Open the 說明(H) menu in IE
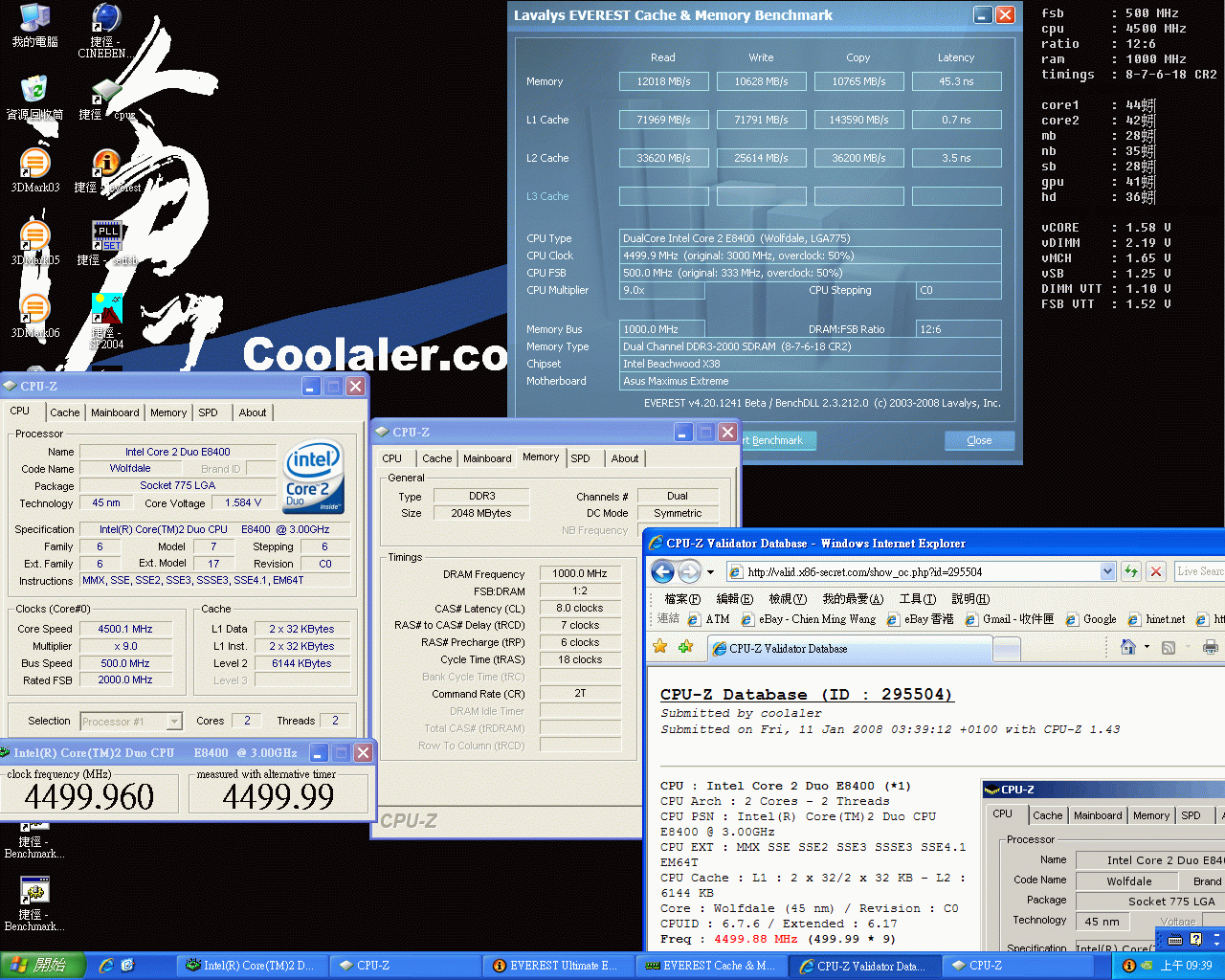Screen dimensions: 1225x980 coord(970,599)
